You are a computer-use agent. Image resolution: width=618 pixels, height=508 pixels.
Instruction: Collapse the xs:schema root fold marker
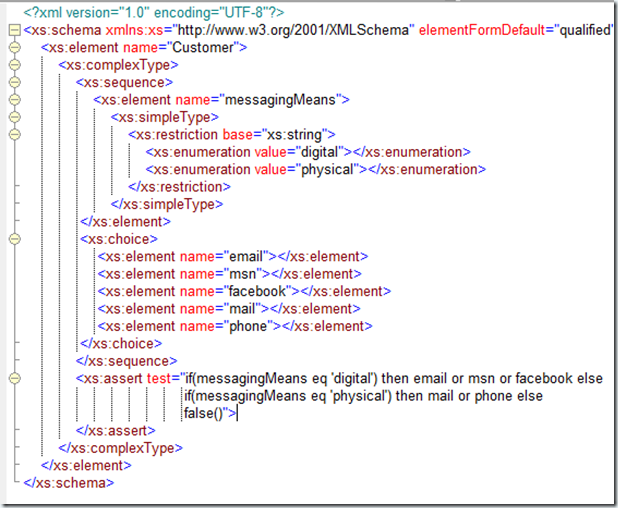(13, 31)
